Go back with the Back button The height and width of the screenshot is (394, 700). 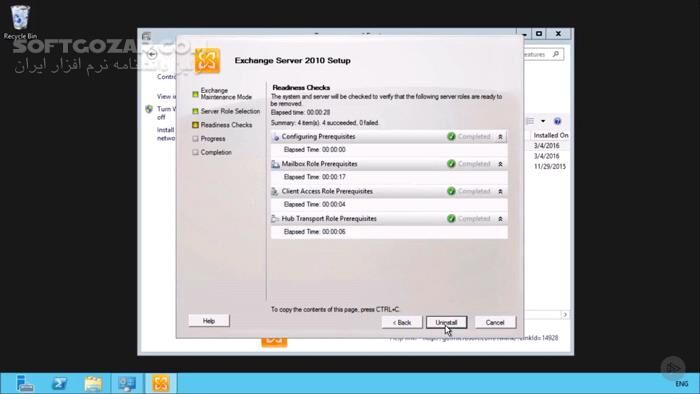[x=402, y=322]
